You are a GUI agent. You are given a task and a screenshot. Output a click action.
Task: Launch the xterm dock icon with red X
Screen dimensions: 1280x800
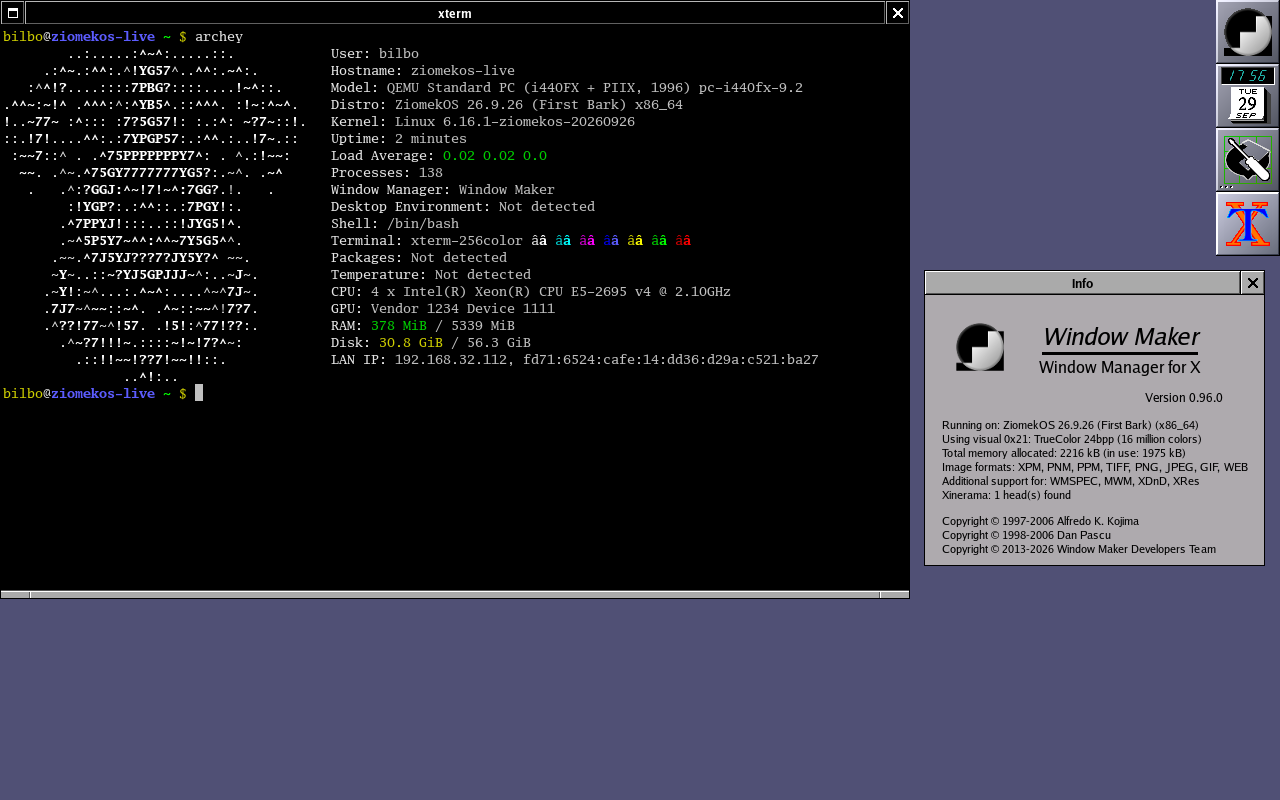point(1247,224)
